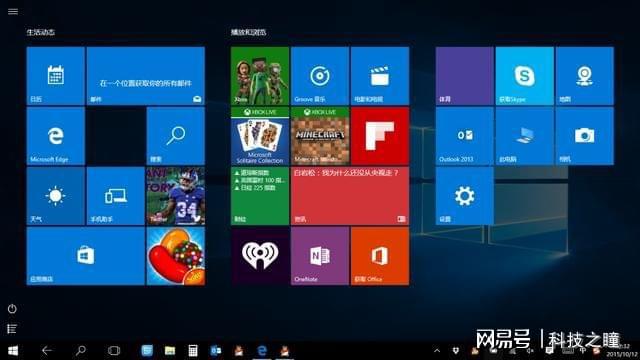Screen dimensions: 640x360
Task: Launch the Microsoft Edge tile
Action: [x=56, y=136]
